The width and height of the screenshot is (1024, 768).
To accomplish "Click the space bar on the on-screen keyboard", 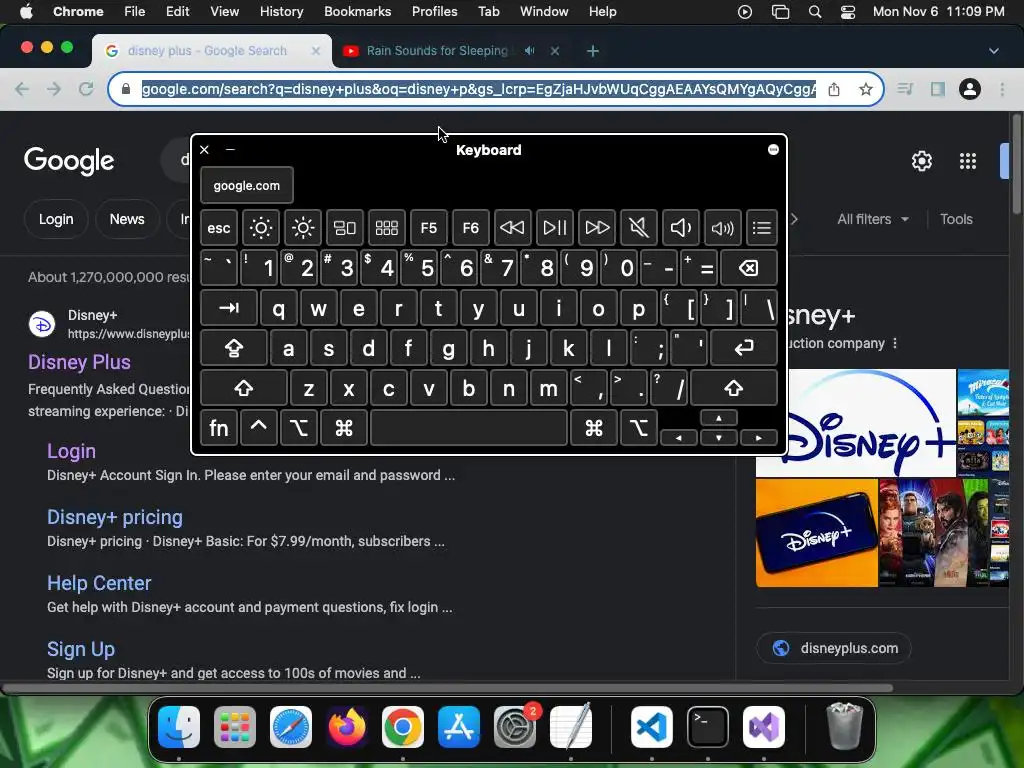I will 469,428.
